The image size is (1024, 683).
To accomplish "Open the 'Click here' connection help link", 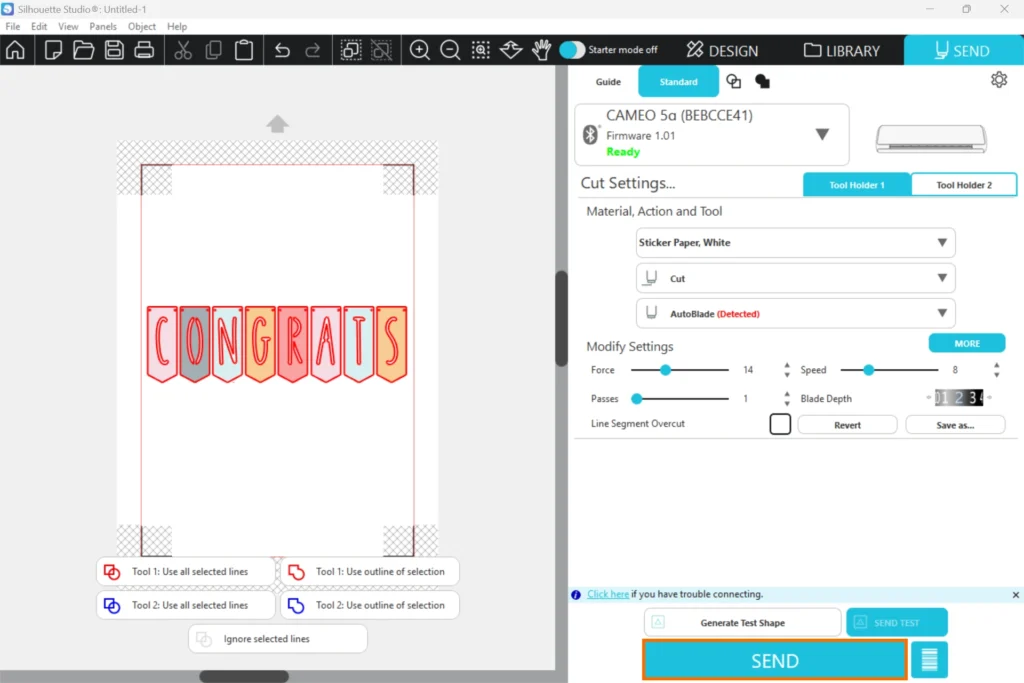I will pos(608,594).
